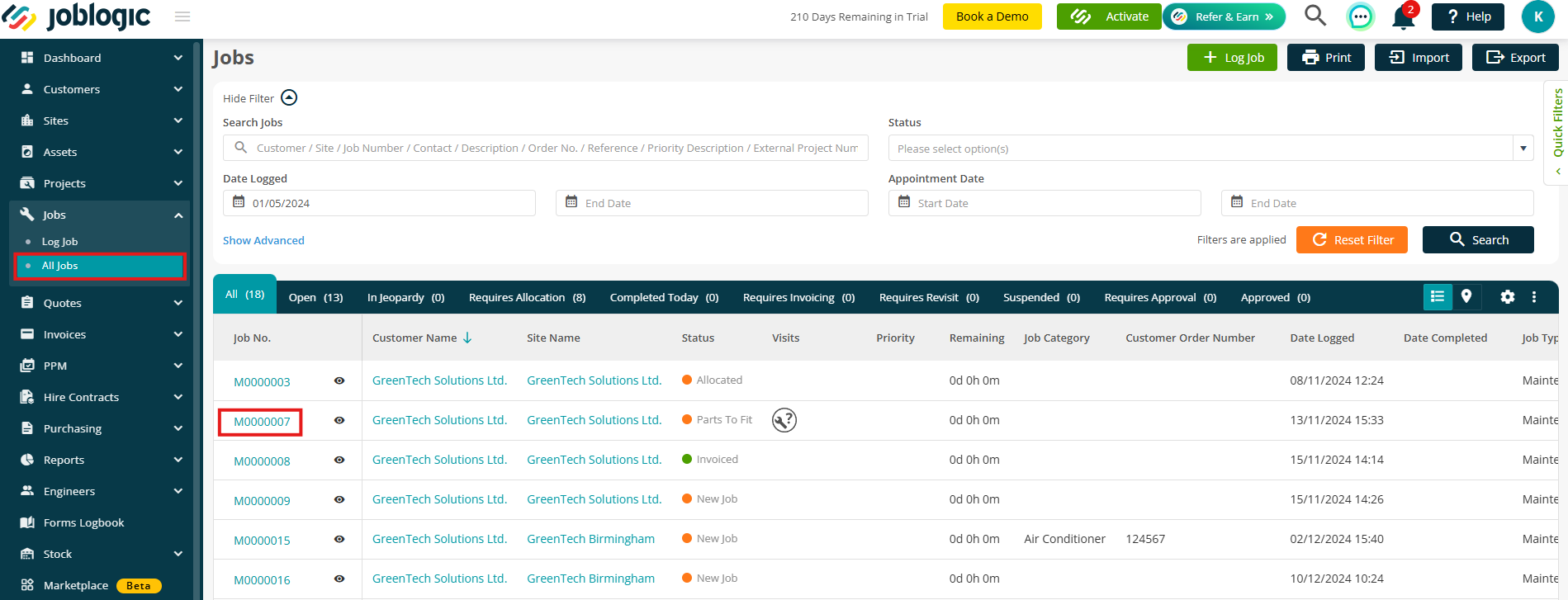The width and height of the screenshot is (1568, 600).
Task: Open GreenTech Birmingham site for M0000015
Action: [x=590, y=539]
